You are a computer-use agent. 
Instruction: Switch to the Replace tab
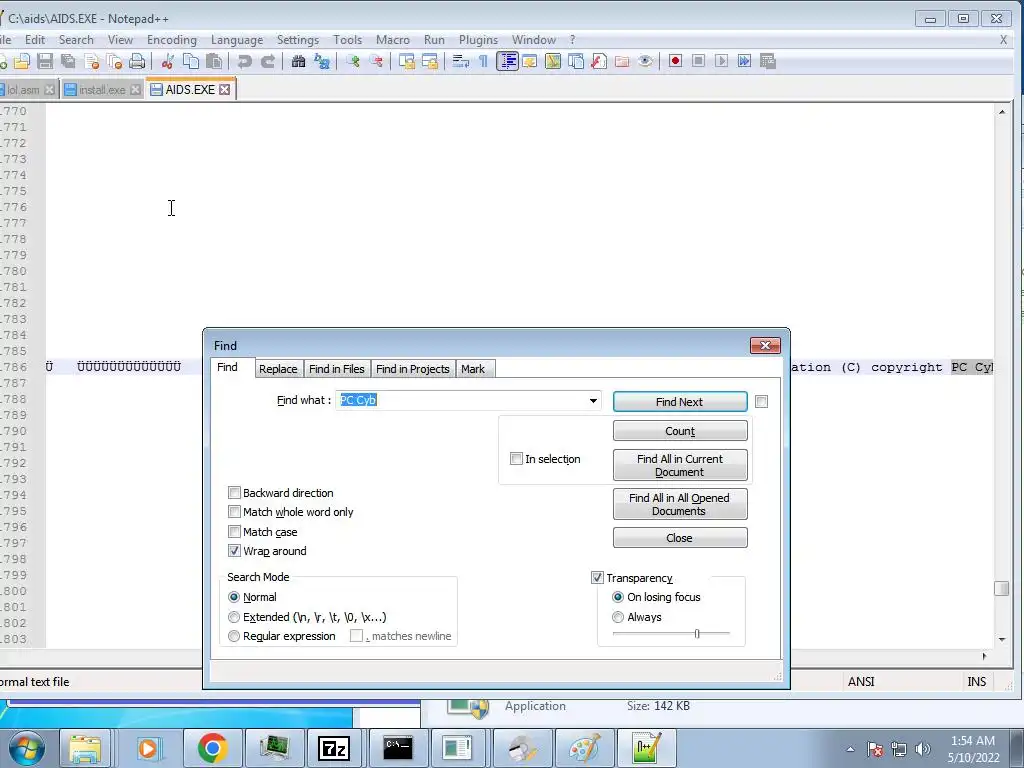[x=278, y=369]
